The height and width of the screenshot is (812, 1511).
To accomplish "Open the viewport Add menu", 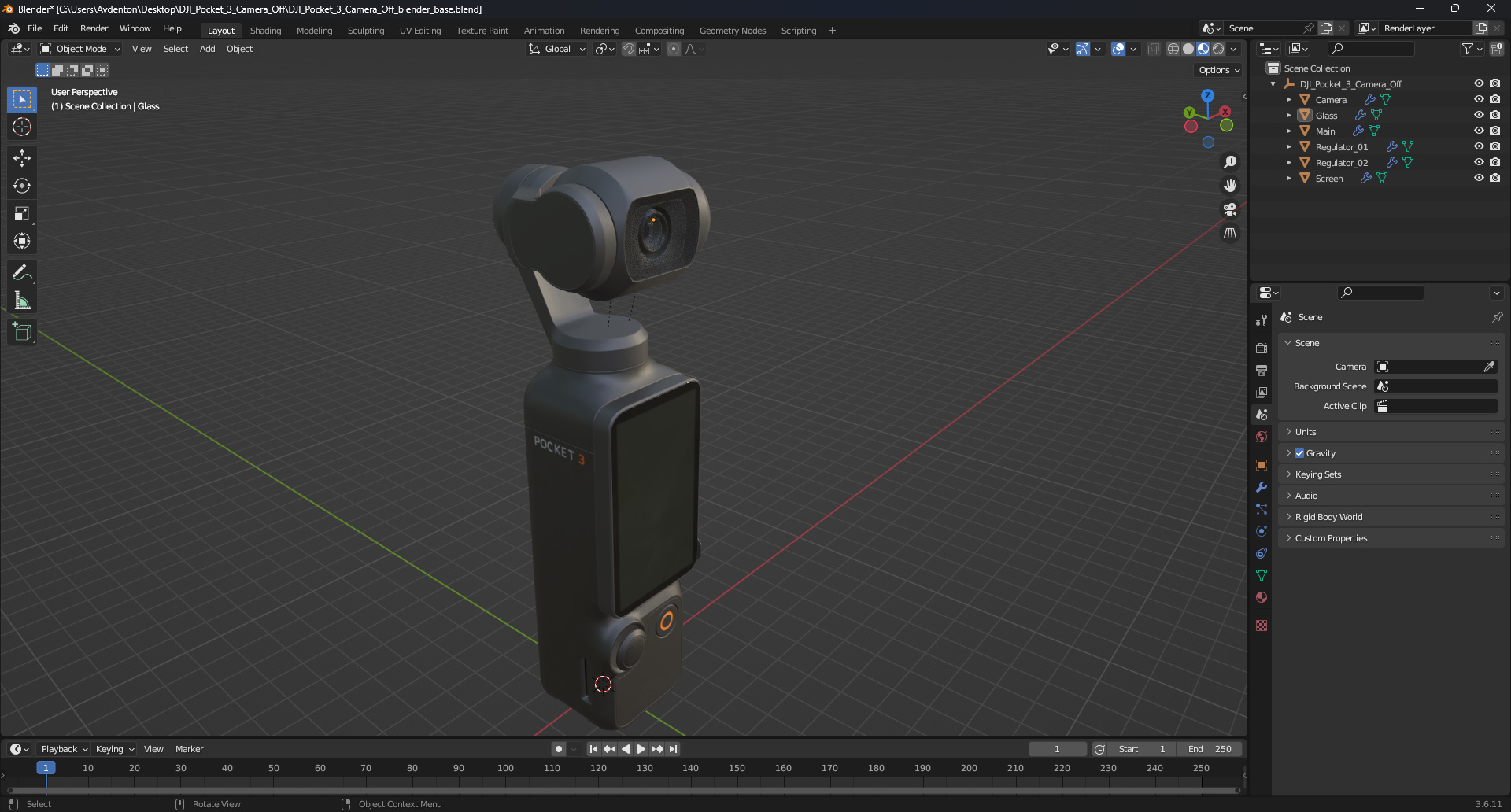I will [207, 49].
